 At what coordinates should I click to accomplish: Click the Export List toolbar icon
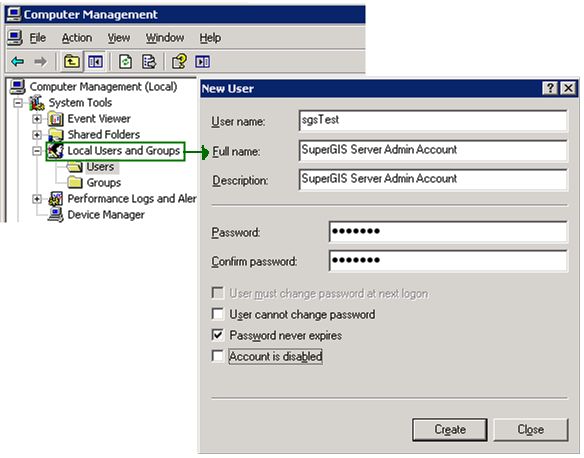[149, 61]
